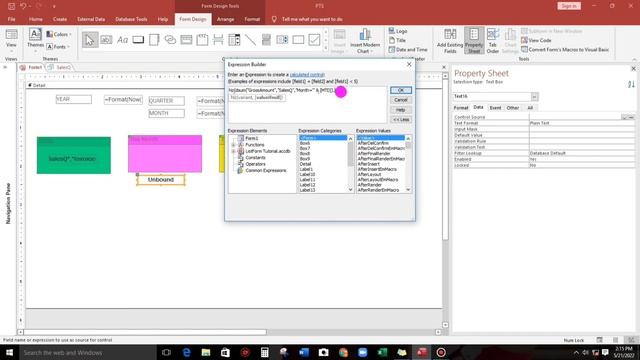Open the File menu
This screenshot has width=640, height=360.
tap(11, 19)
